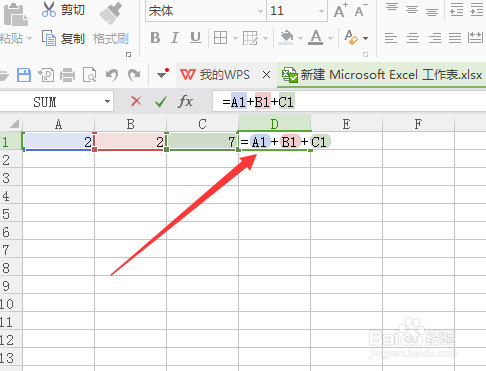Image resolution: width=486 pixels, height=371 pixels.
Task: Toggle Italic formatting
Action: tap(175, 38)
